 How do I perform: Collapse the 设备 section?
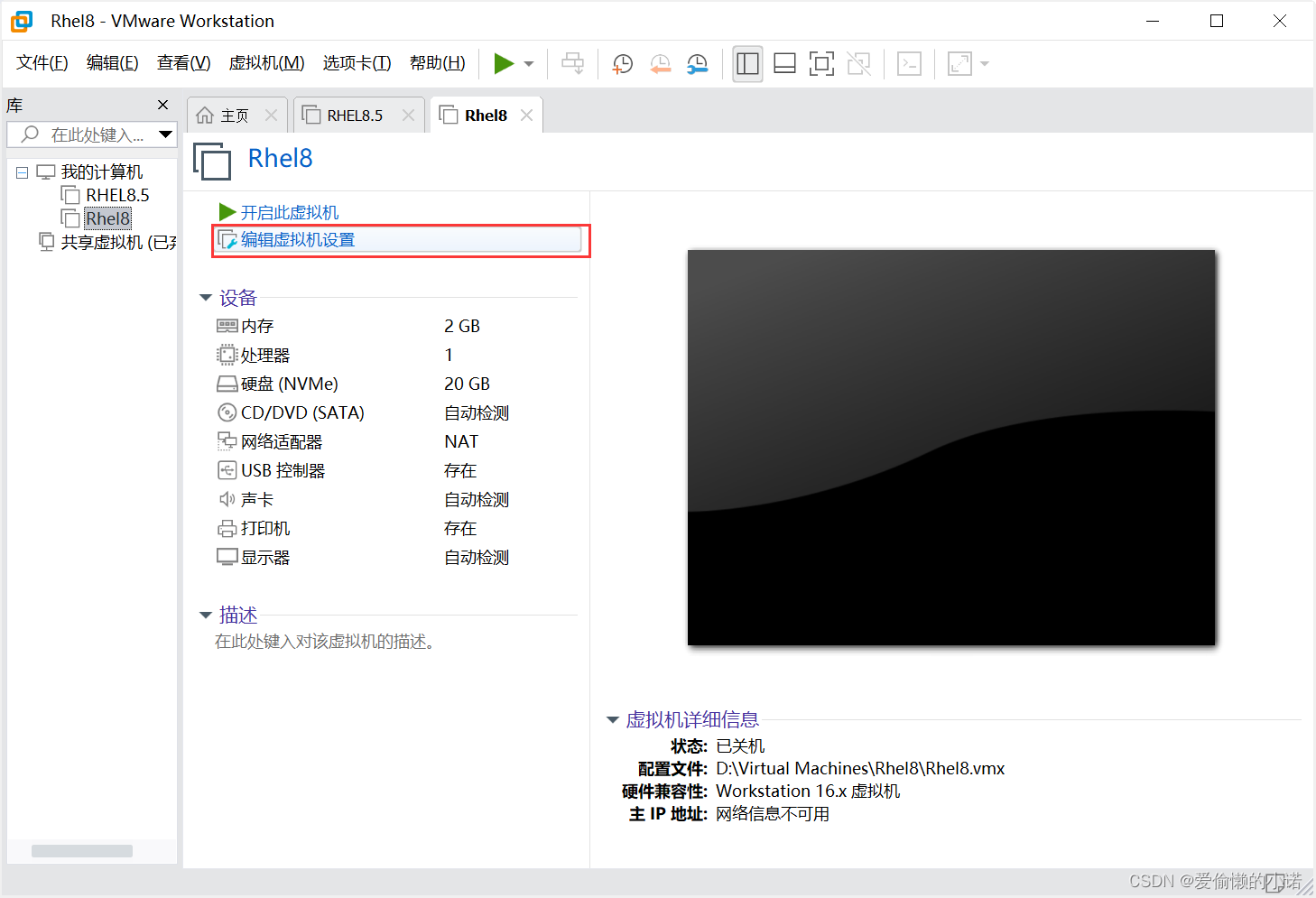point(206,298)
